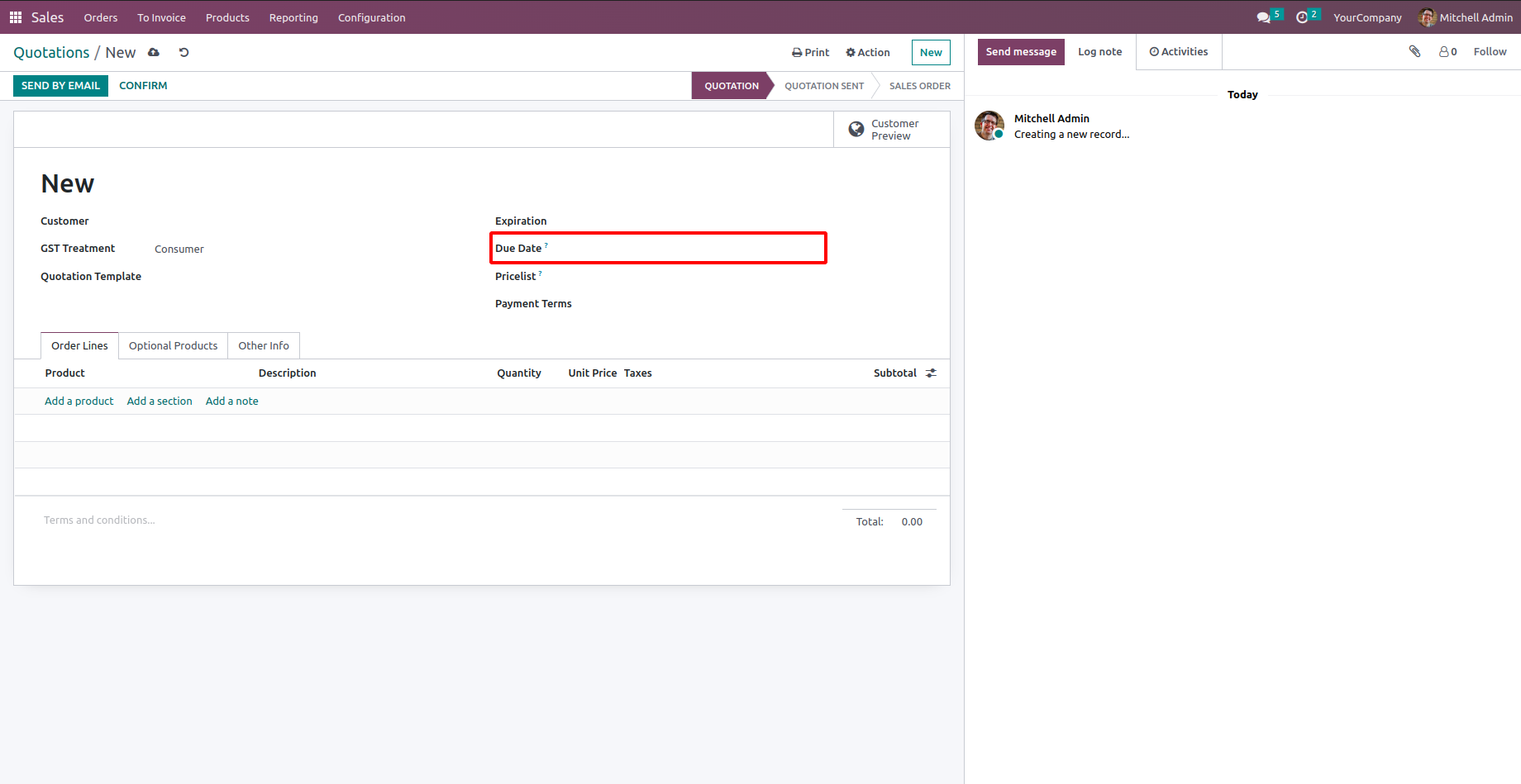This screenshot has height=784, width=1521.
Task: Open the Configuration menu
Action: pyautogui.click(x=372, y=17)
